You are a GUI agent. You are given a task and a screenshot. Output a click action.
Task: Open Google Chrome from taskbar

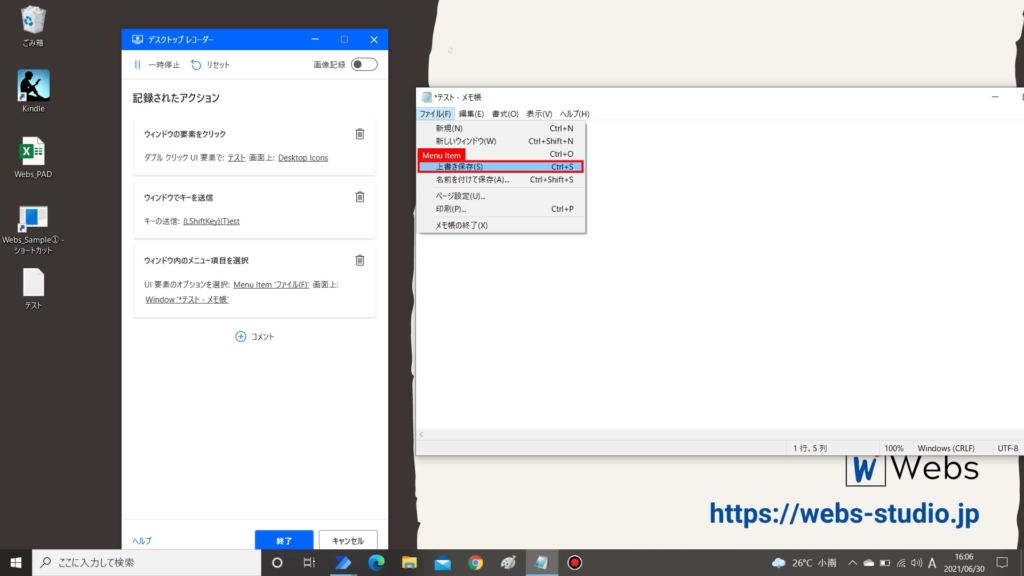pyautogui.click(x=475, y=562)
